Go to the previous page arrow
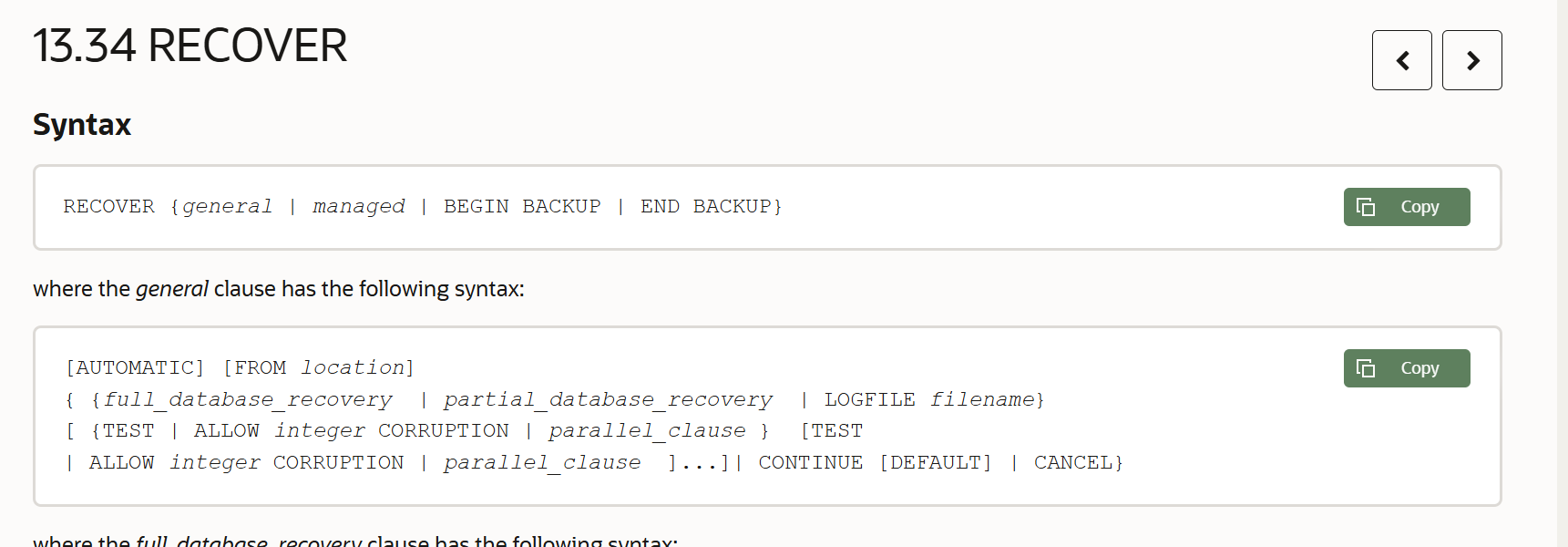1568x547 pixels. (1401, 60)
